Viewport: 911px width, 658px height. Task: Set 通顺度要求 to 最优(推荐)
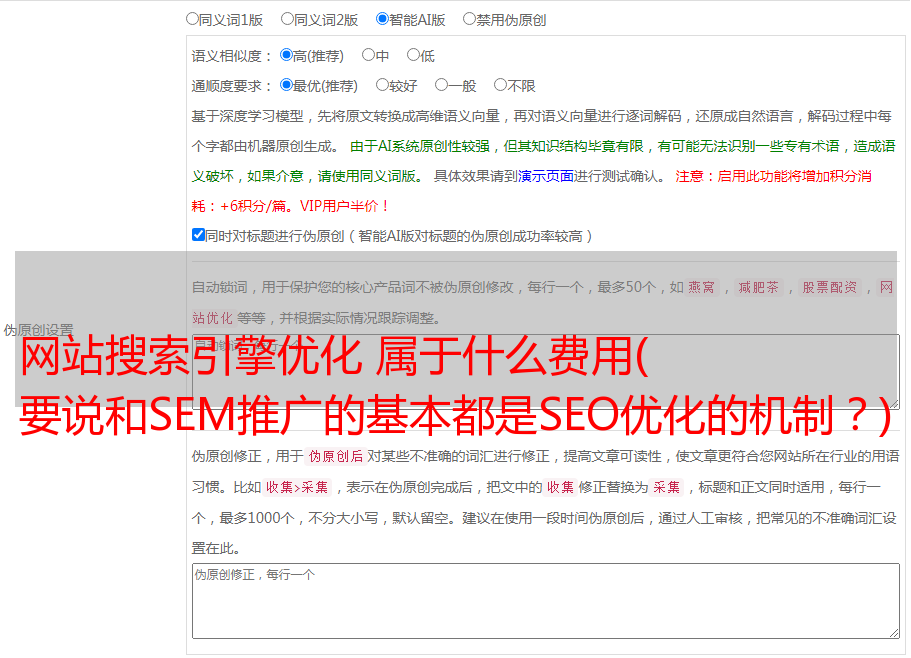286,85
